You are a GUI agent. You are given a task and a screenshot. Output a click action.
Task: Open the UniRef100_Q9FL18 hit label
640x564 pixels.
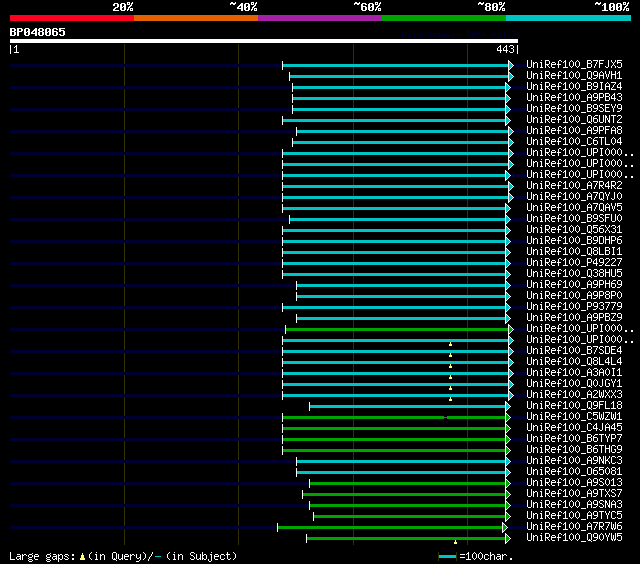click(574, 405)
